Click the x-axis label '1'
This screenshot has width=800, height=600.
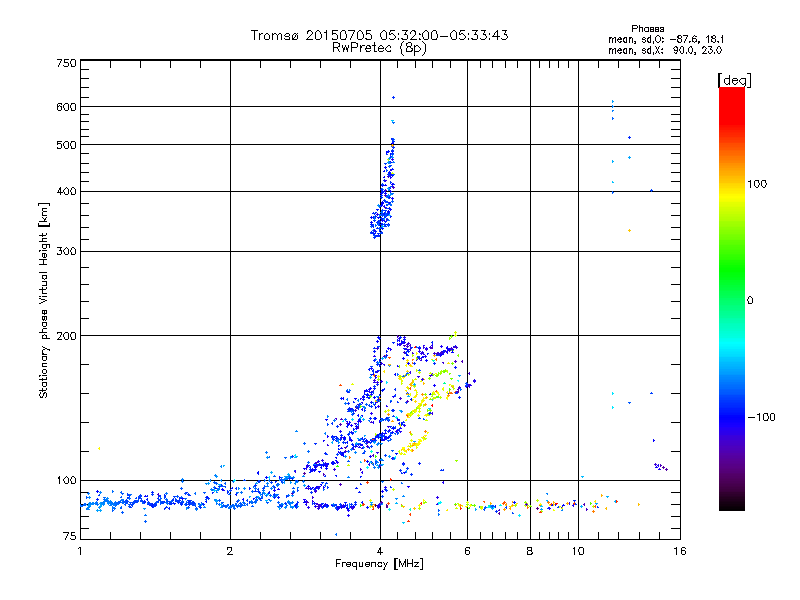coord(80,551)
